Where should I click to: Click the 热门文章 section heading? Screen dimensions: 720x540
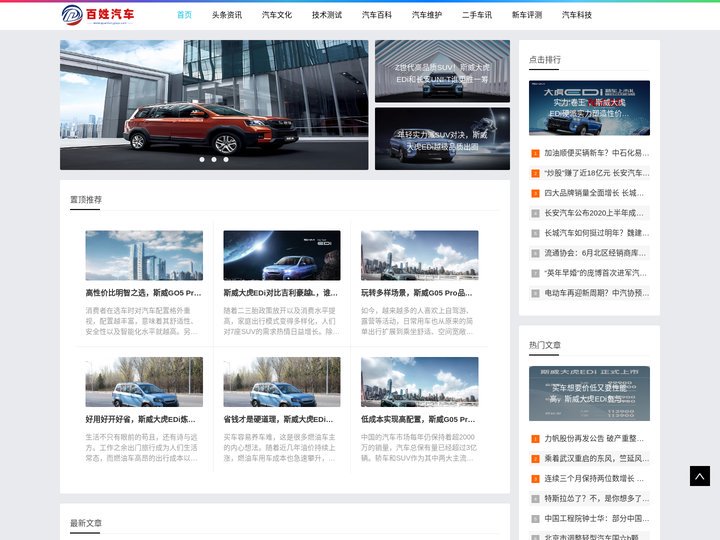[x=545, y=345]
